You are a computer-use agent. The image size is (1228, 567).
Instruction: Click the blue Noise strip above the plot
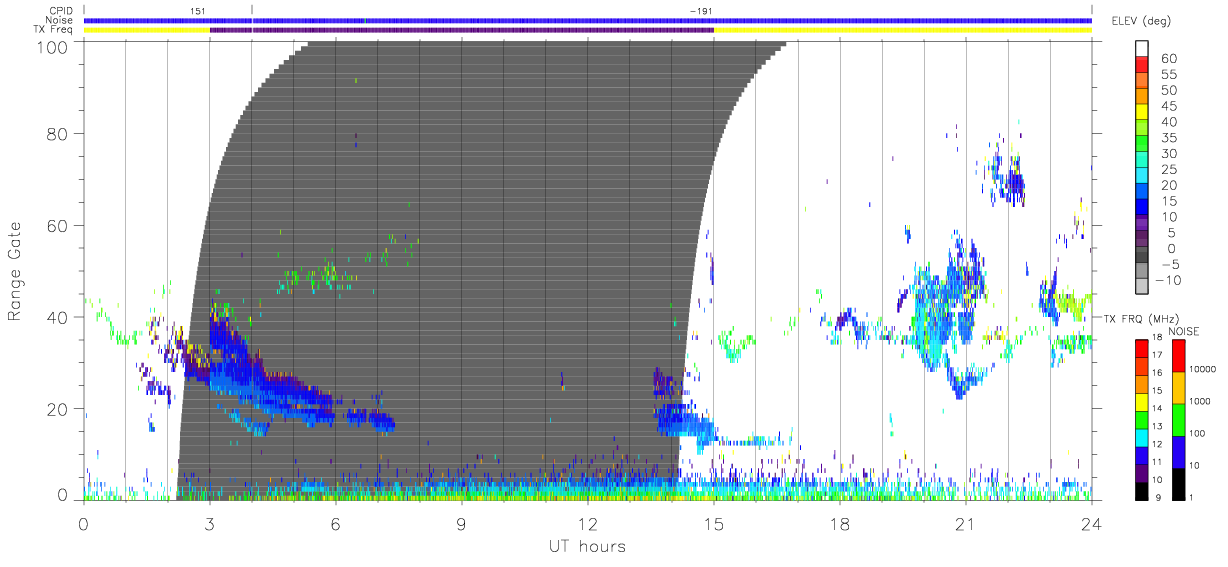(588, 20)
